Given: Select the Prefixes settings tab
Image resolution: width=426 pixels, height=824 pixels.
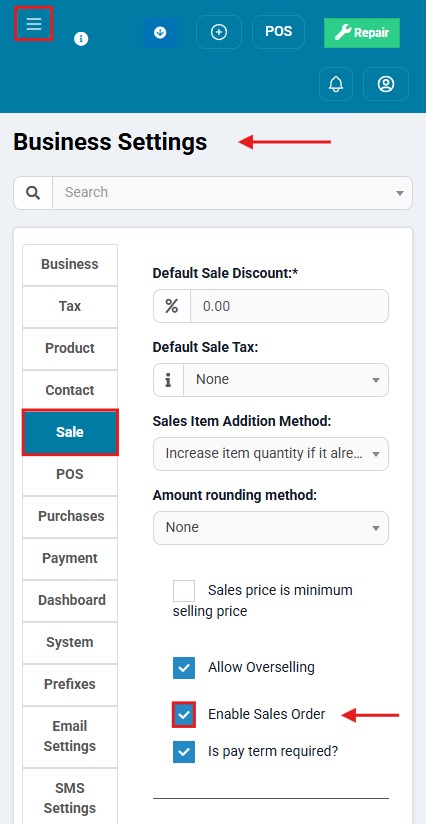Looking at the screenshot, I should tap(70, 685).
